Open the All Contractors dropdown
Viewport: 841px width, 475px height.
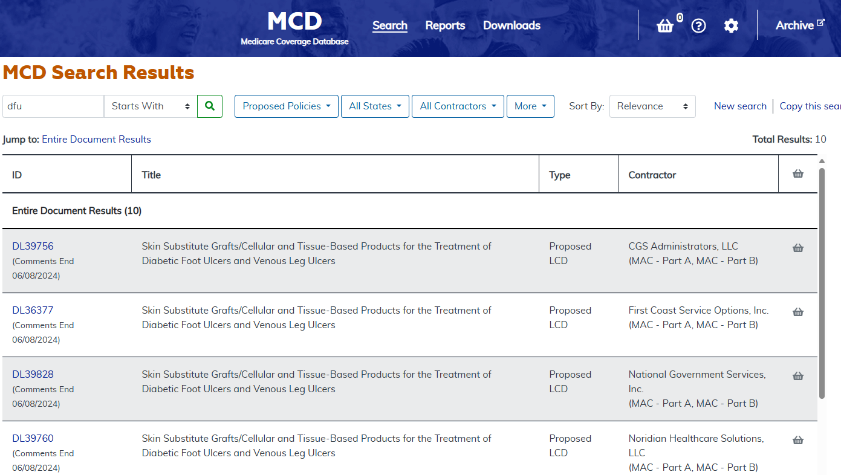click(x=458, y=106)
